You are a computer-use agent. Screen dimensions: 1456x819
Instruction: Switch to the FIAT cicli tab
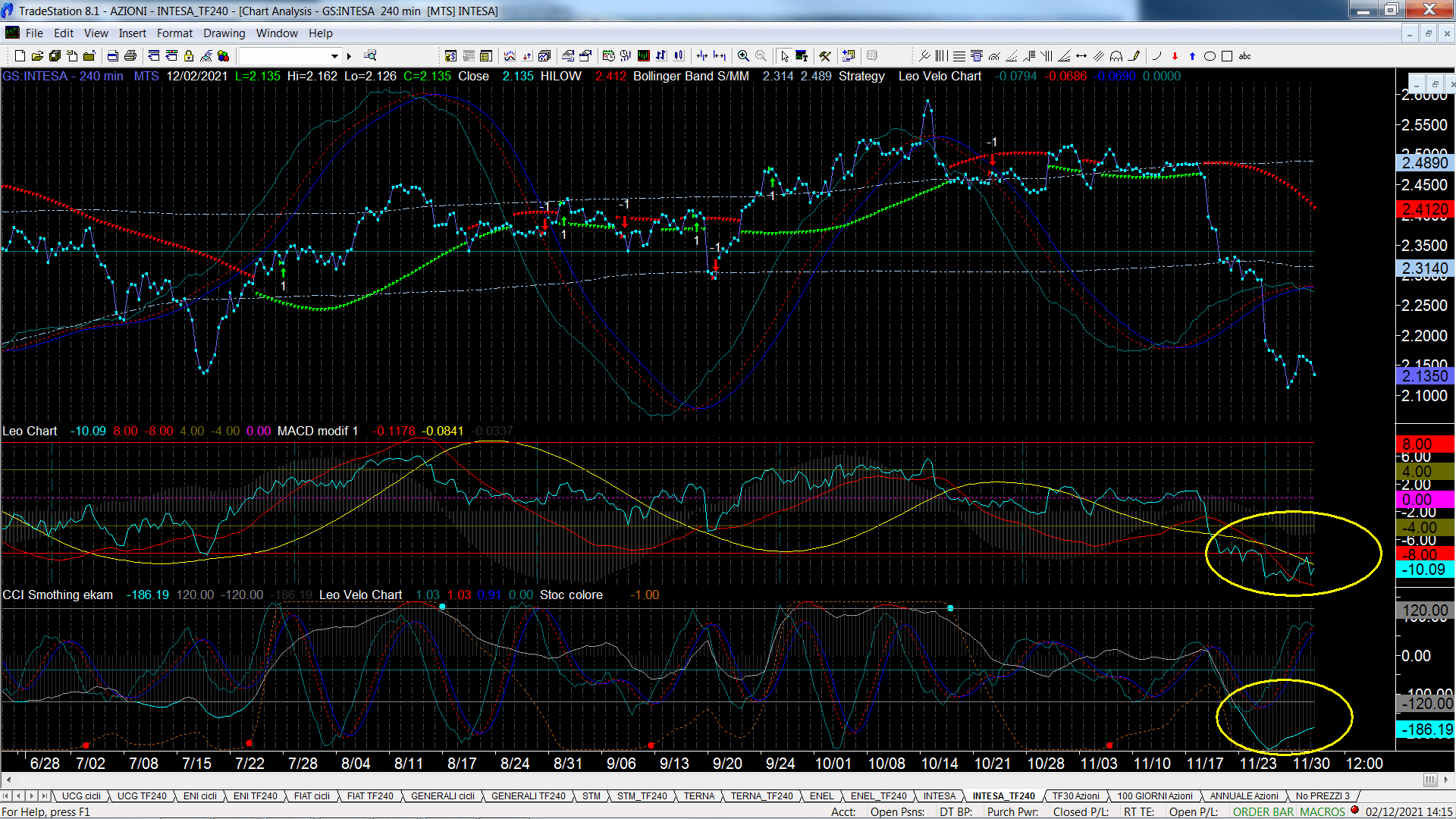(312, 795)
